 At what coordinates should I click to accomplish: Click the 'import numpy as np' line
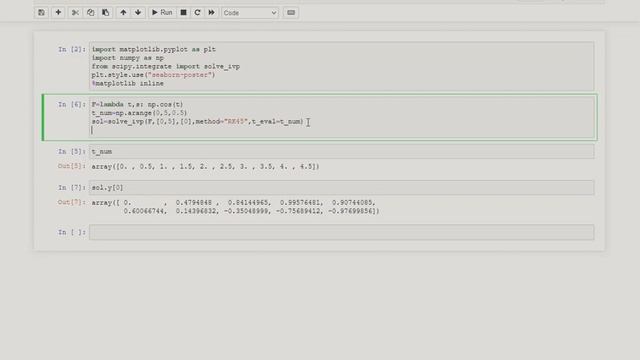pyautogui.click(x=128, y=58)
